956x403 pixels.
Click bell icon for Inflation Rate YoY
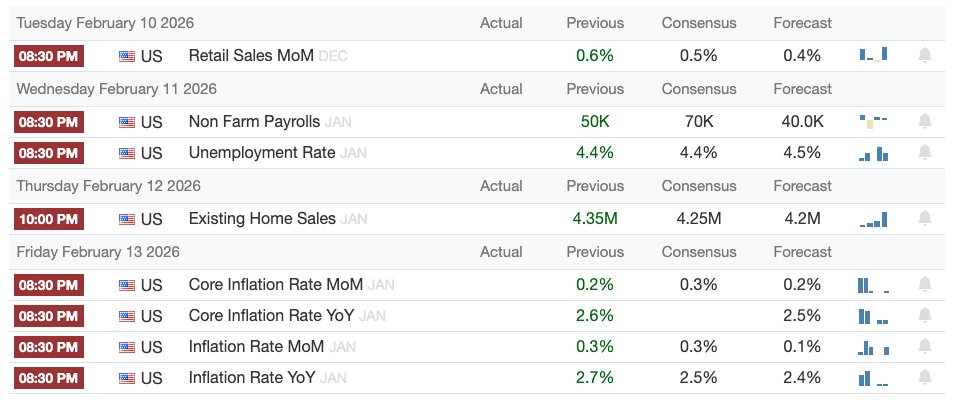point(924,378)
